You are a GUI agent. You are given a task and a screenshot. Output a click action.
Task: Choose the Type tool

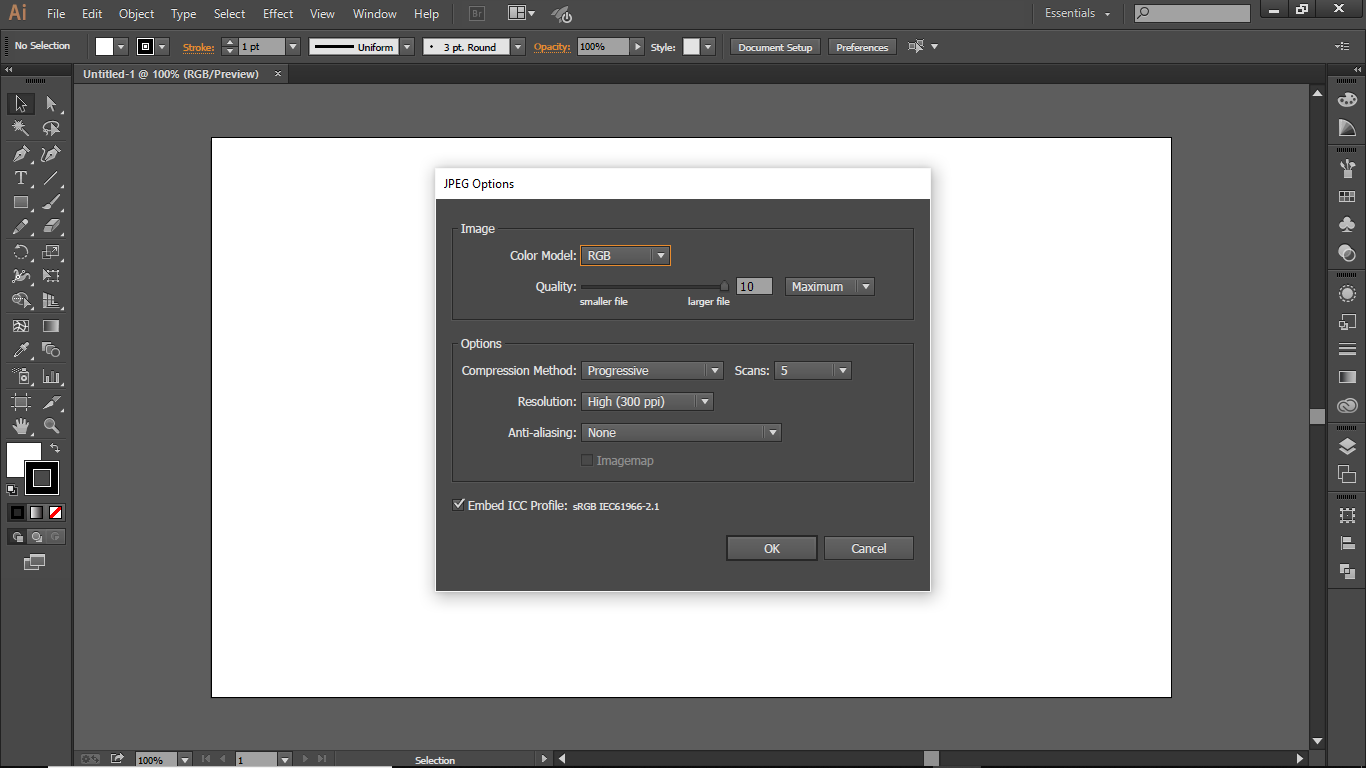20,177
